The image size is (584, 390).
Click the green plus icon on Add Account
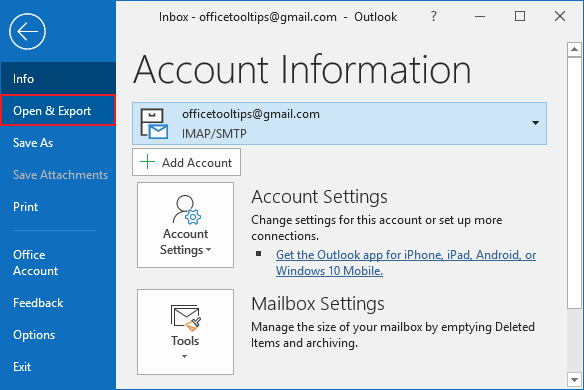(x=147, y=162)
